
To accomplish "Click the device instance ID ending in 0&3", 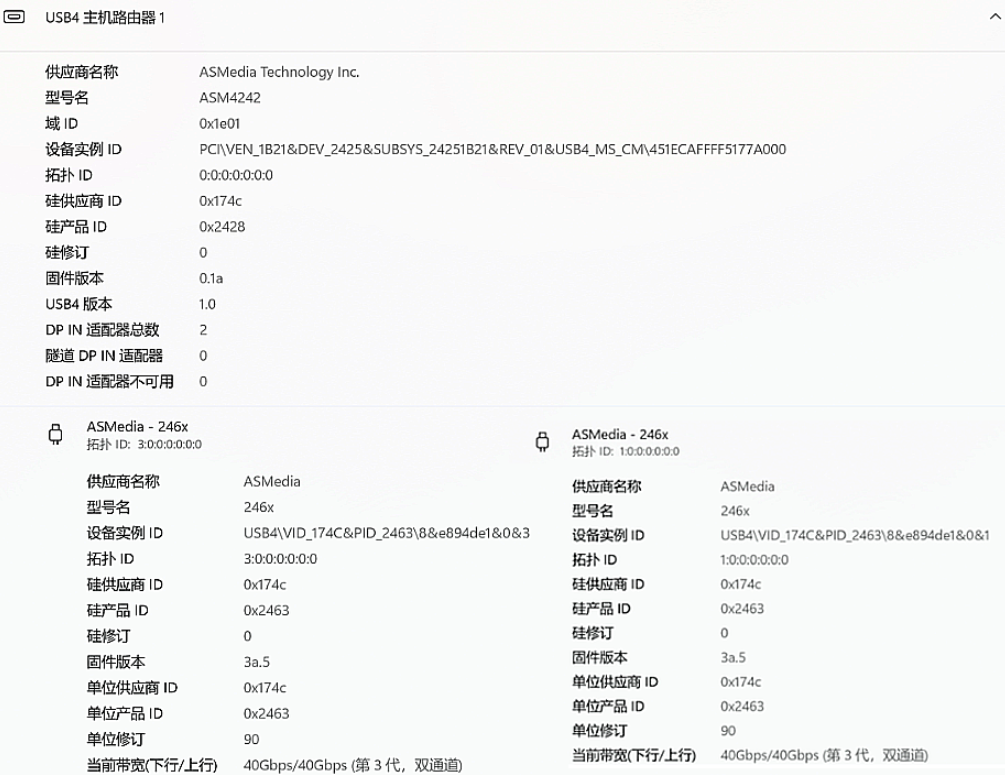I will point(386,533).
